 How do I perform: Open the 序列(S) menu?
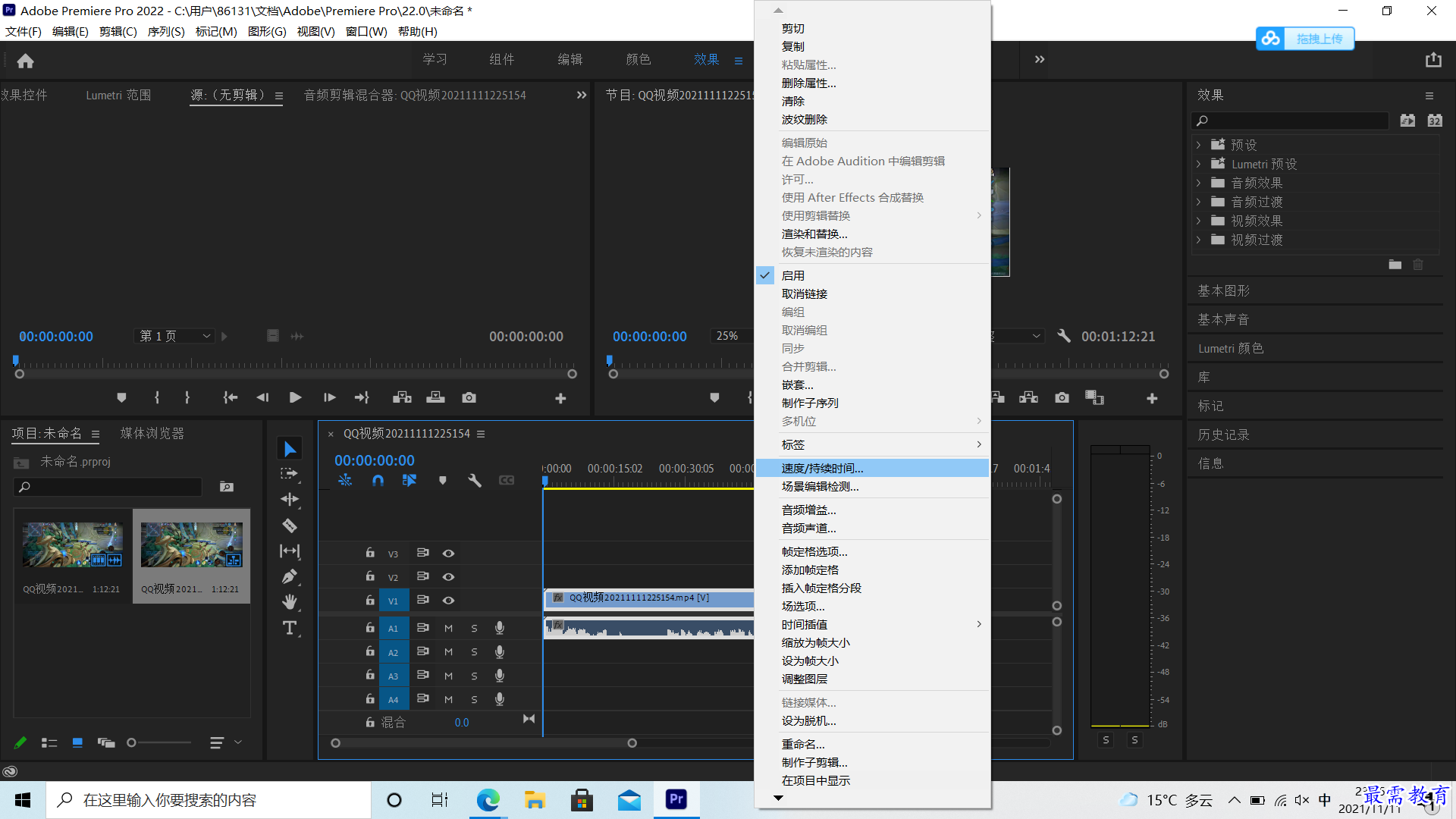pyautogui.click(x=166, y=31)
